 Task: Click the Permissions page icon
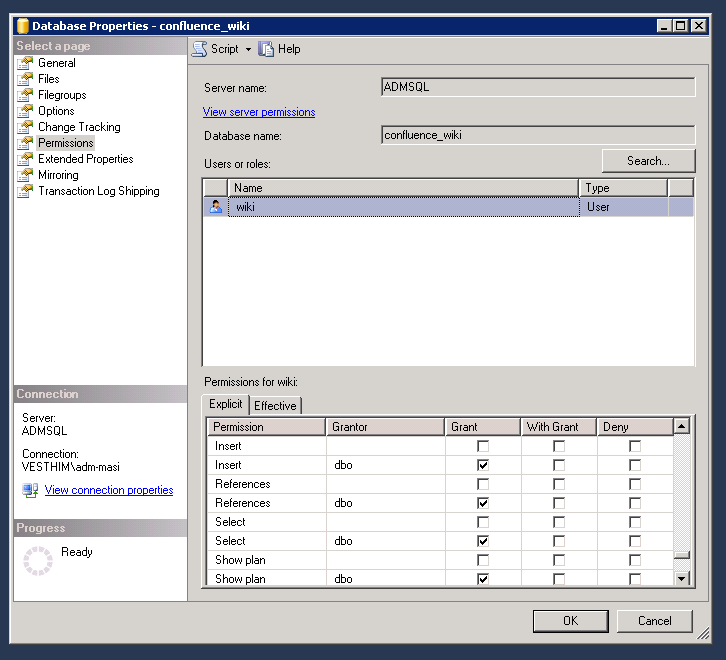click(25, 143)
